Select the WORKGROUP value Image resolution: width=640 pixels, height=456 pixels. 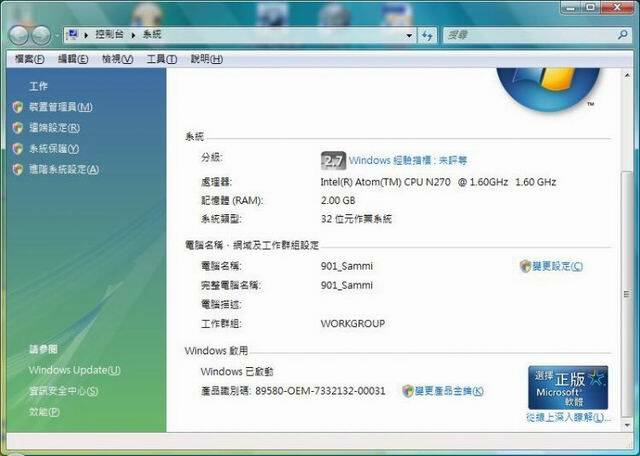tap(353, 324)
